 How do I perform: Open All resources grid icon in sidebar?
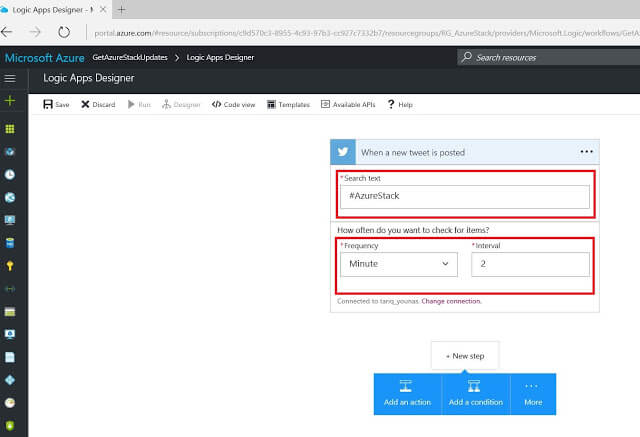[x=10, y=129]
